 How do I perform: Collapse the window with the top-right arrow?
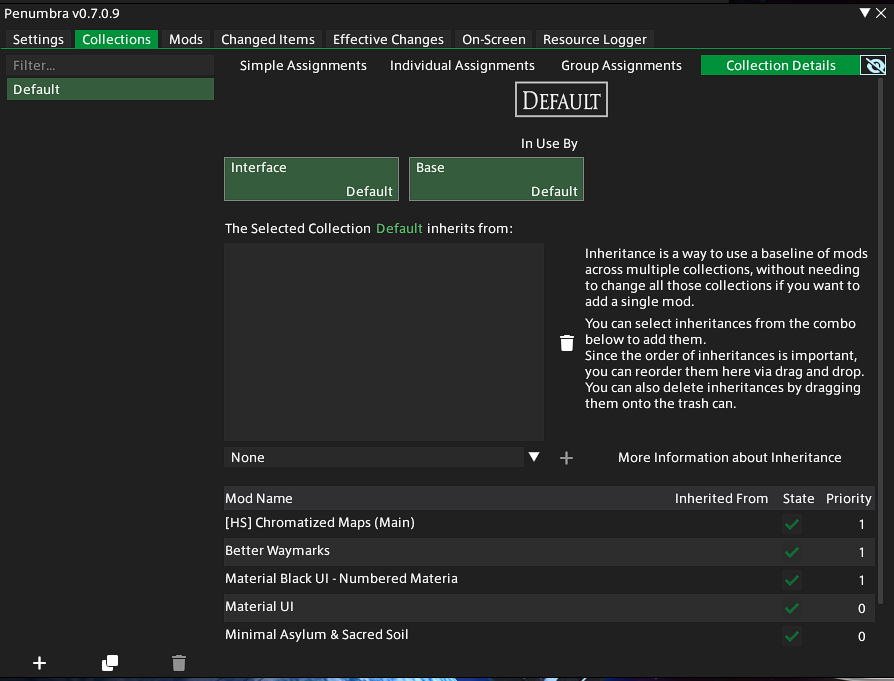pos(866,12)
